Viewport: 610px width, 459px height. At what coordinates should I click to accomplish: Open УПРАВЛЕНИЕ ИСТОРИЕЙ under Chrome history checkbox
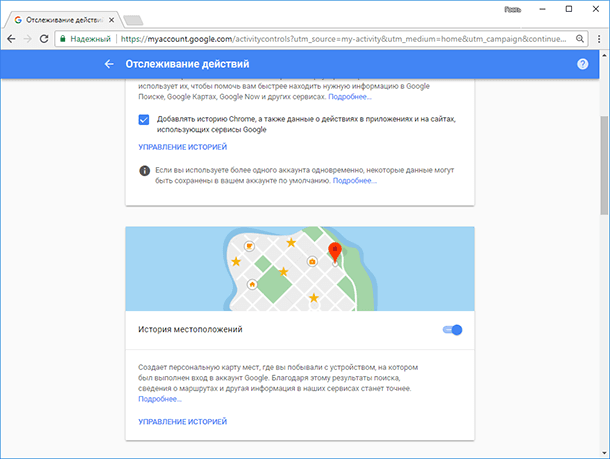coord(182,147)
